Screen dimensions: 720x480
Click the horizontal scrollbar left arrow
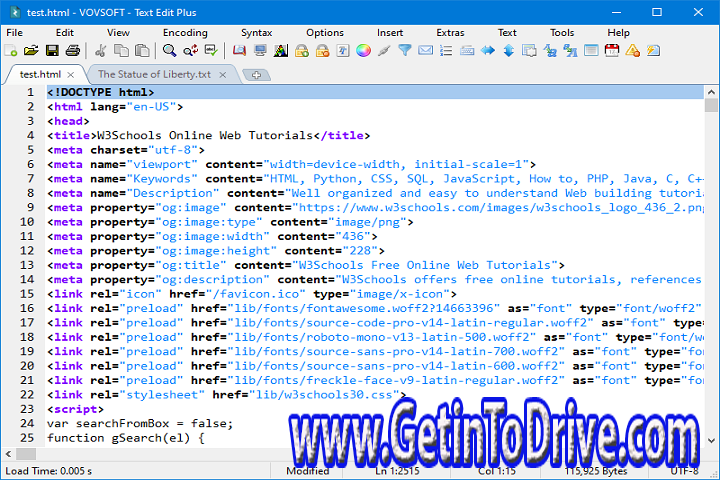click(x=8, y=454)
